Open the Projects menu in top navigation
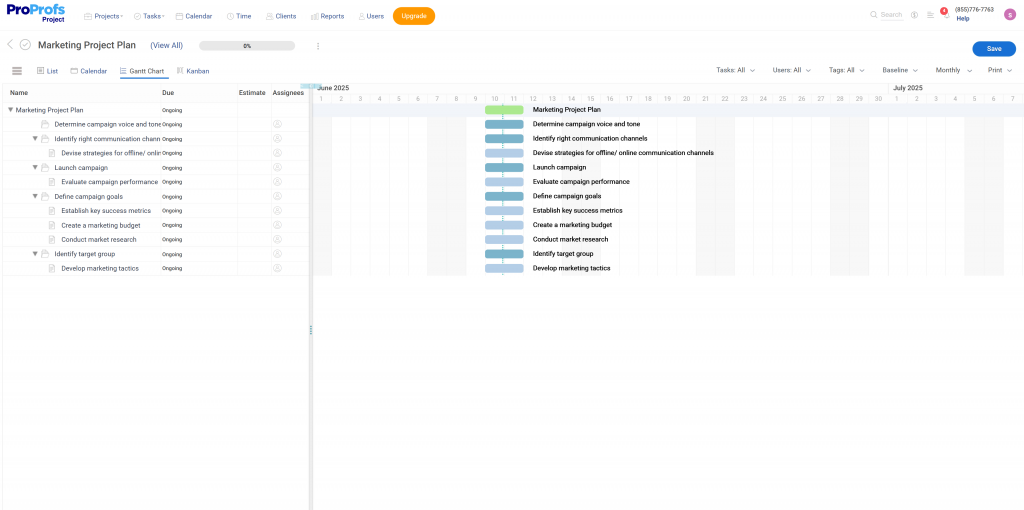This screenshot has height=510, width=1024. click(x=103, y=16)
